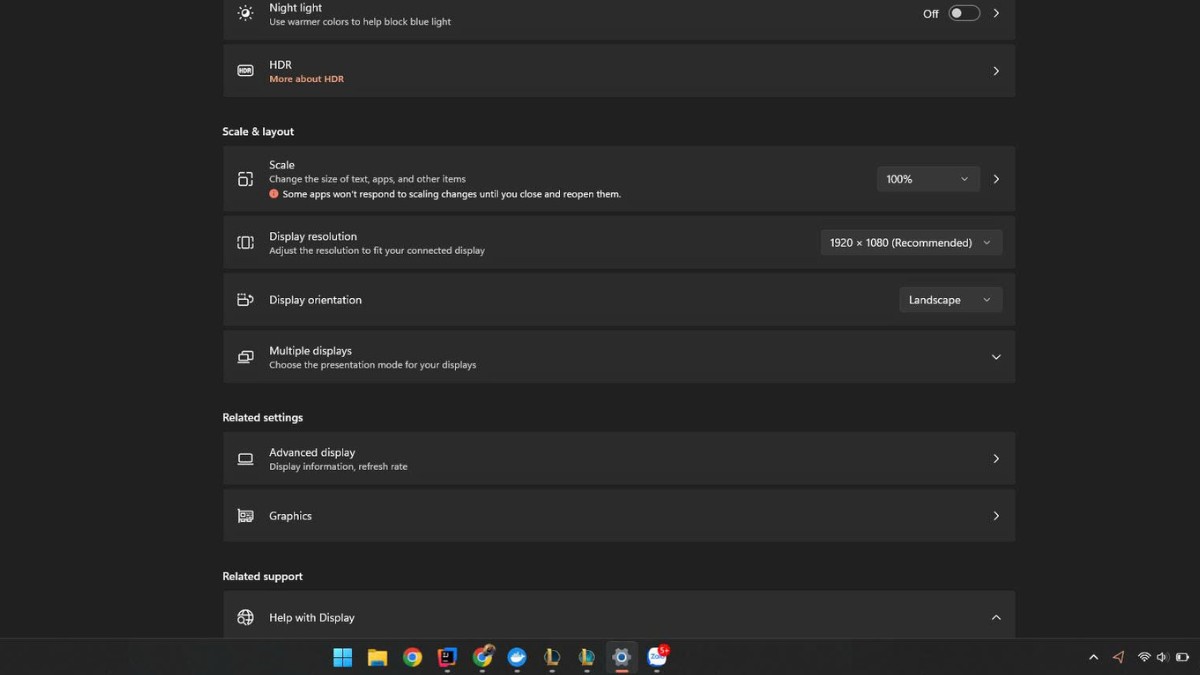
Task: Show hidden system tray icons
Action: pos(1093,657)
